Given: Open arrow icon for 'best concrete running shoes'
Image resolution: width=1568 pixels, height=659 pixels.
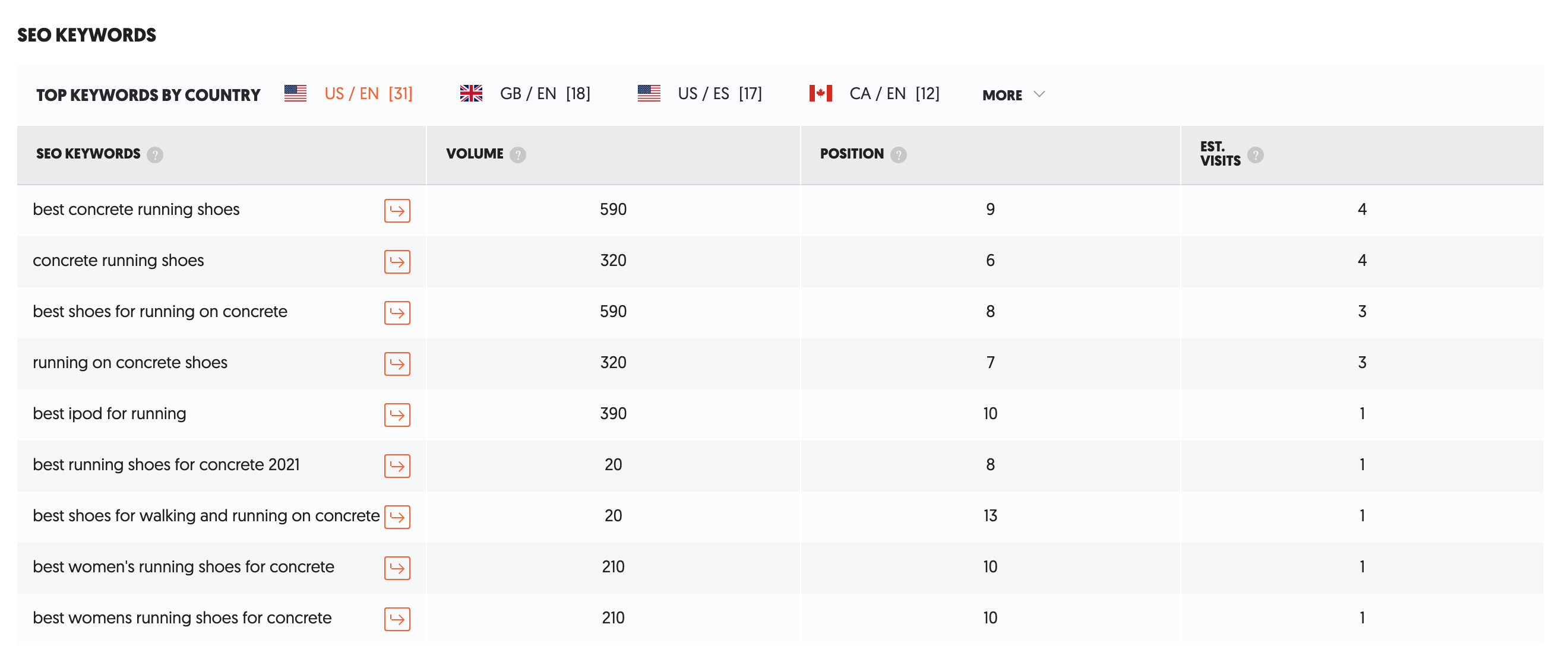Looking at the screenshot, I should pyautogui.click(x=397, y=211).
